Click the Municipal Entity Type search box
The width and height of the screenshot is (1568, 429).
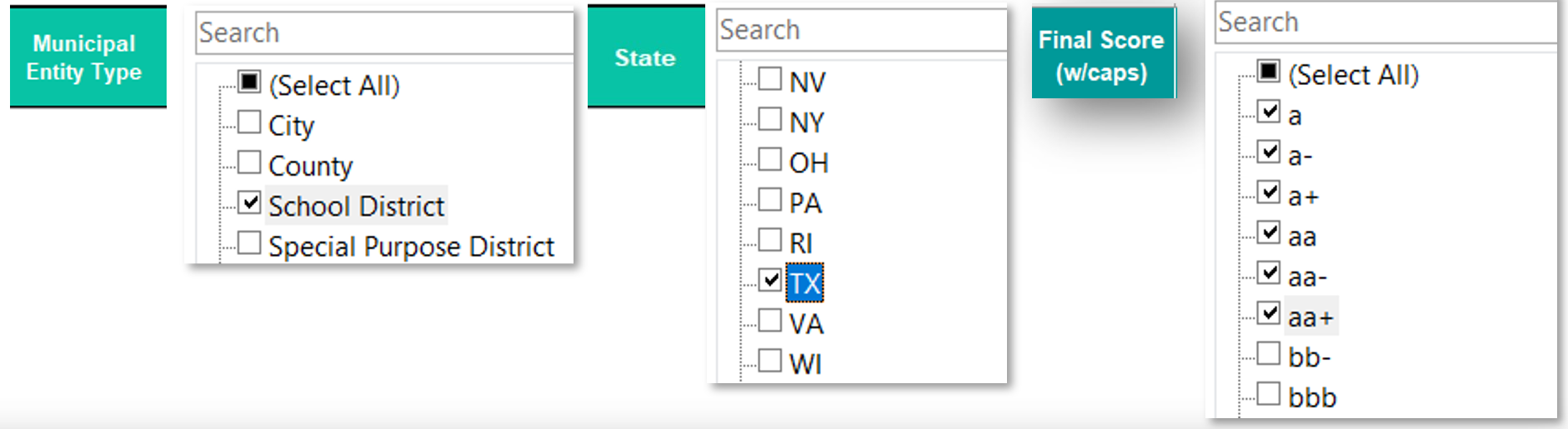coord(384,33)
